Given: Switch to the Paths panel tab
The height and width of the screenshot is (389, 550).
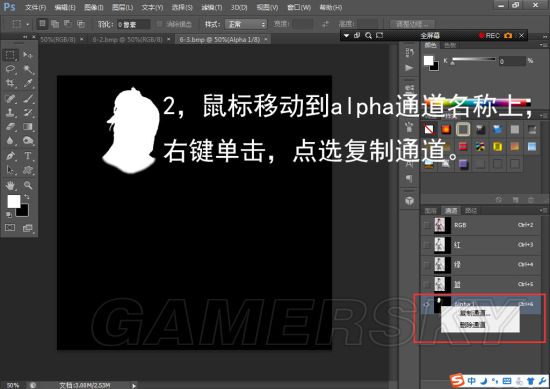Looking at the screenshot, I should 471,210.
